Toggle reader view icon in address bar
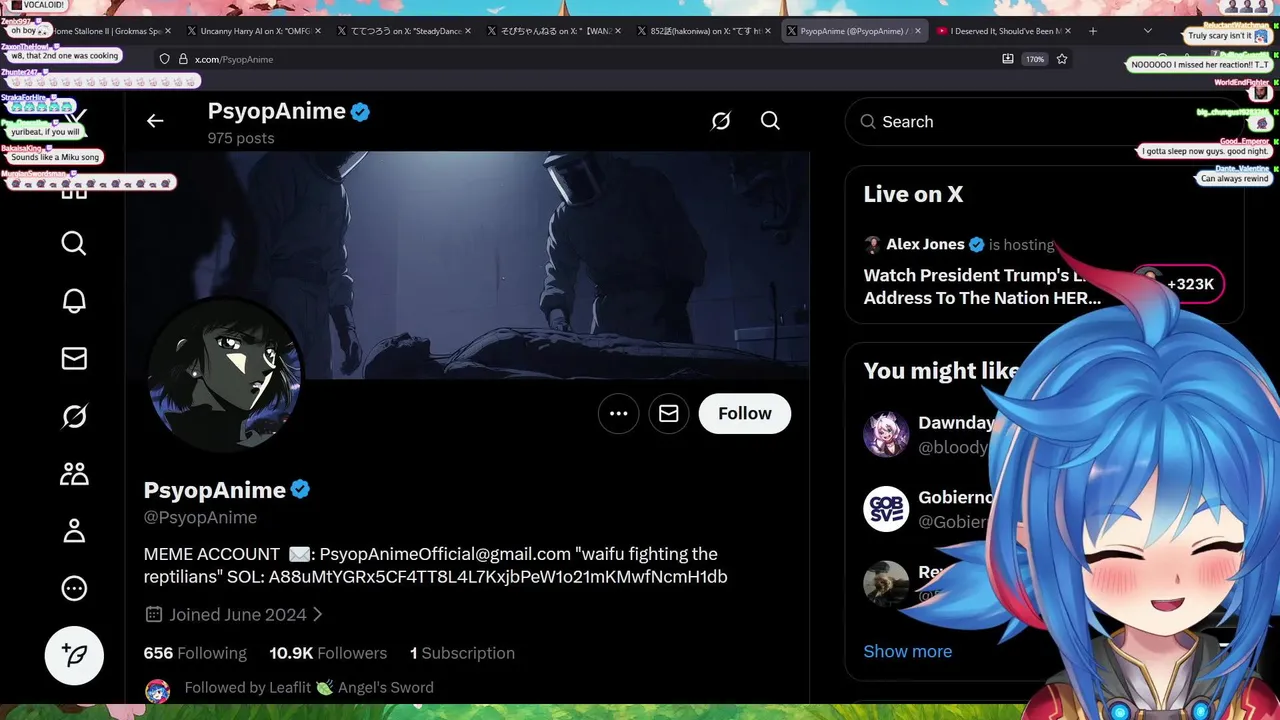This screenshot has height=720, width=1280. (1008, 59)
